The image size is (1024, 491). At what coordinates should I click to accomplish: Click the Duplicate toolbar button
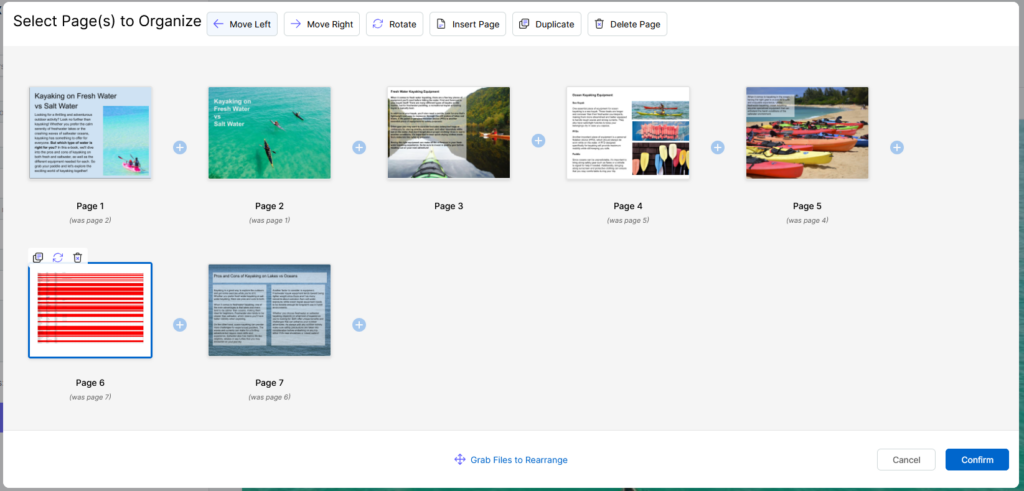tap(547, 24)
